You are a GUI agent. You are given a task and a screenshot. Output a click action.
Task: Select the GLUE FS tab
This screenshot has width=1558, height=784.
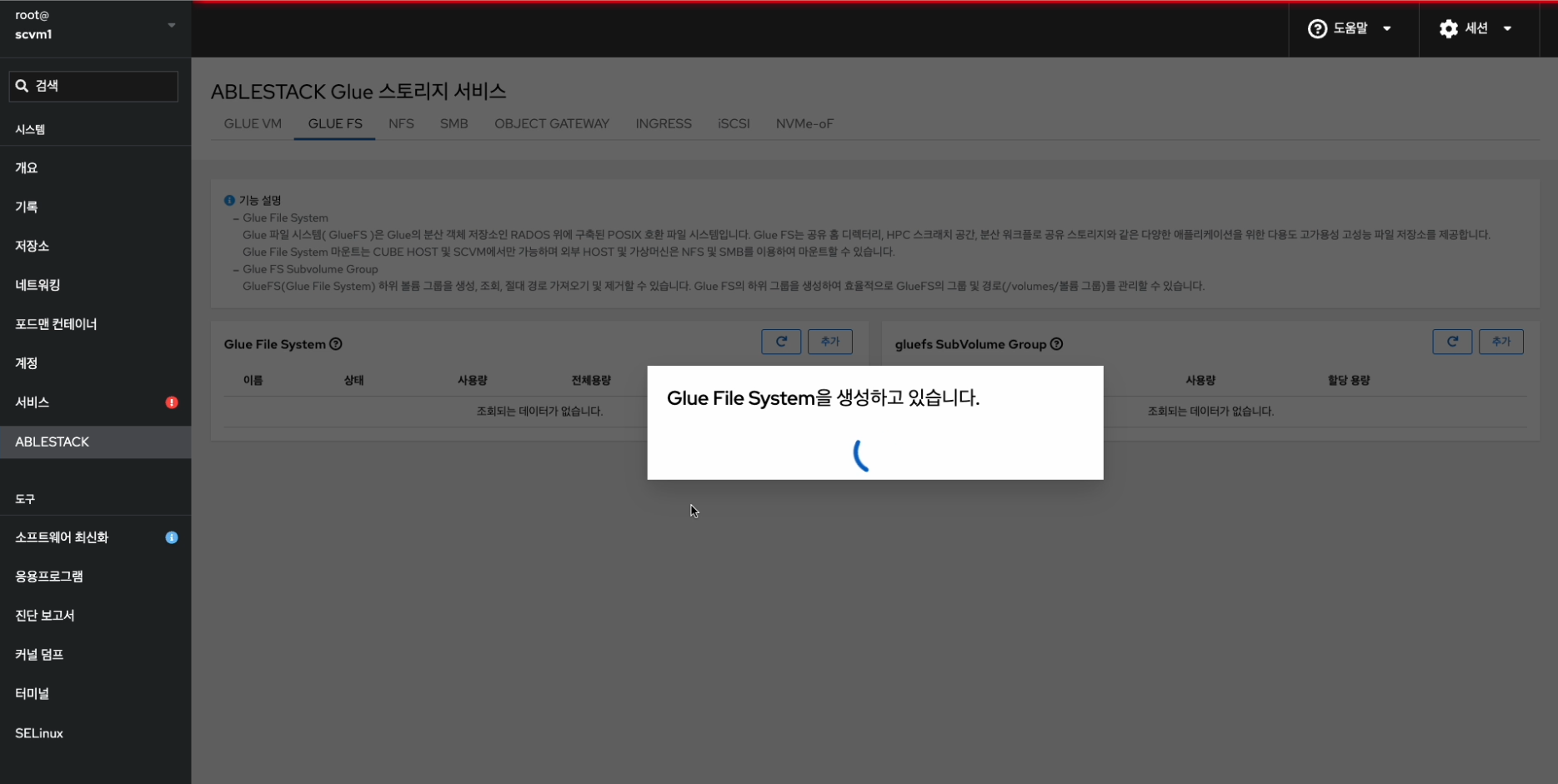[335, 123]
